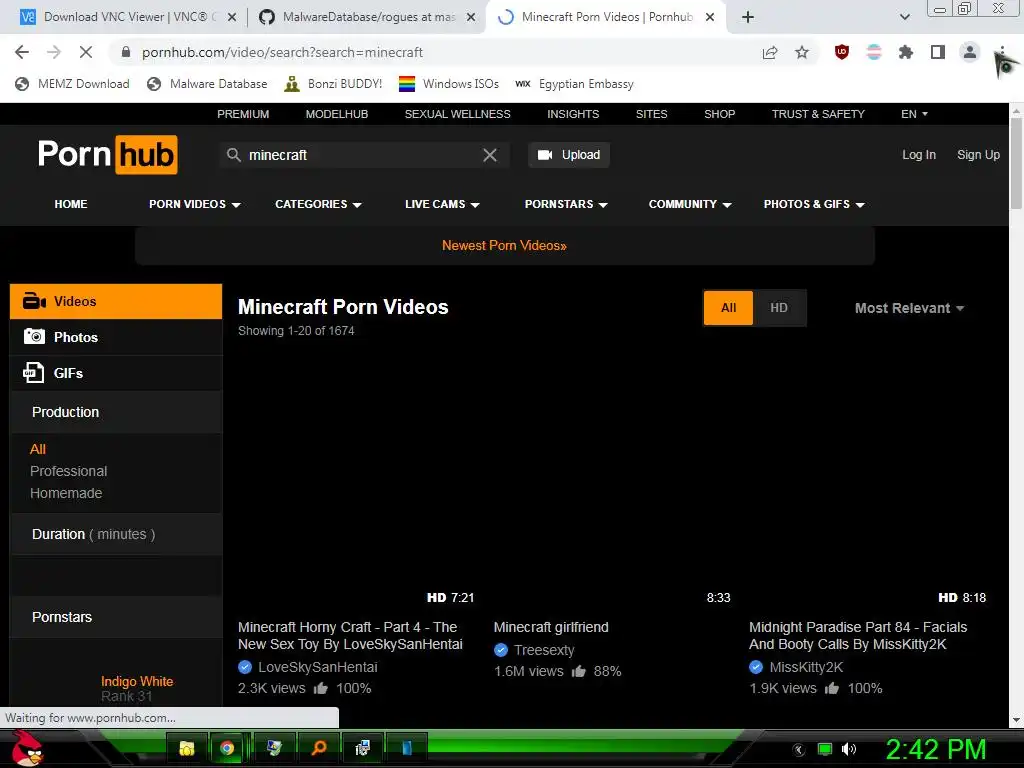The height and width of the screenshot is (768, 1024).
Task: Go back using the browser back arrow
Action: [x=22, y=52]
